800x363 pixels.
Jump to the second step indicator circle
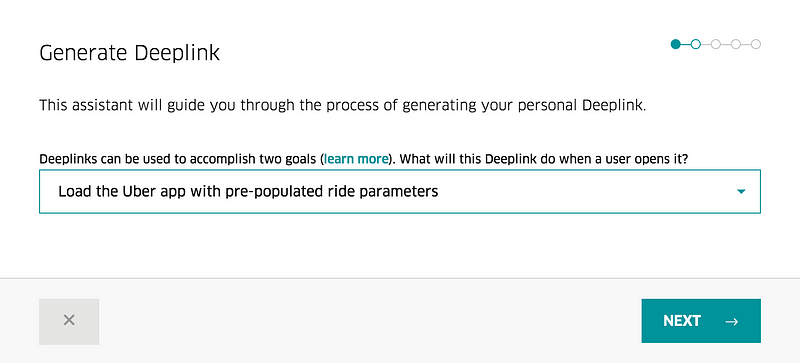pyautogui.click(x=695, y=44)
